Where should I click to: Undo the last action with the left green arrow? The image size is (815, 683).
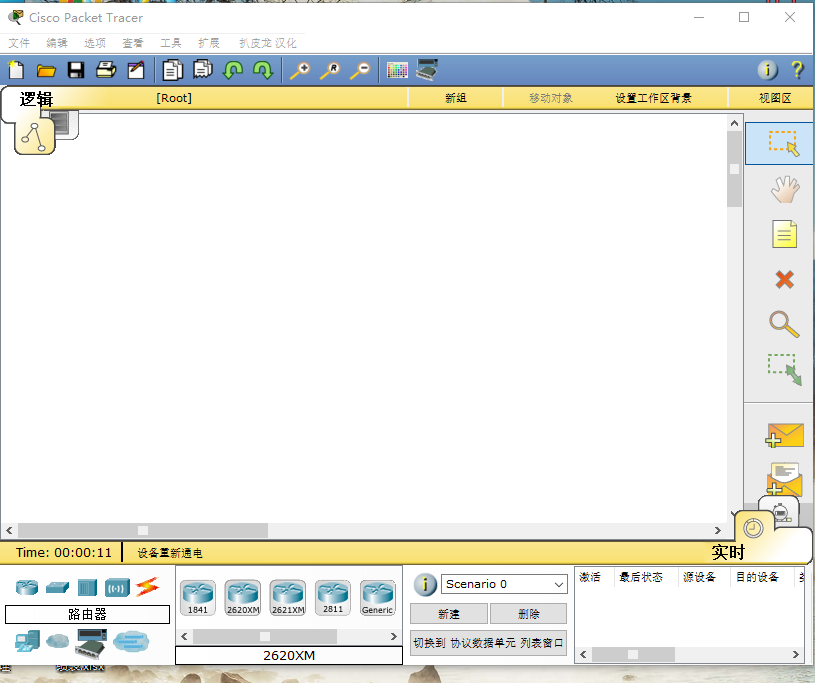click(233, 70)
